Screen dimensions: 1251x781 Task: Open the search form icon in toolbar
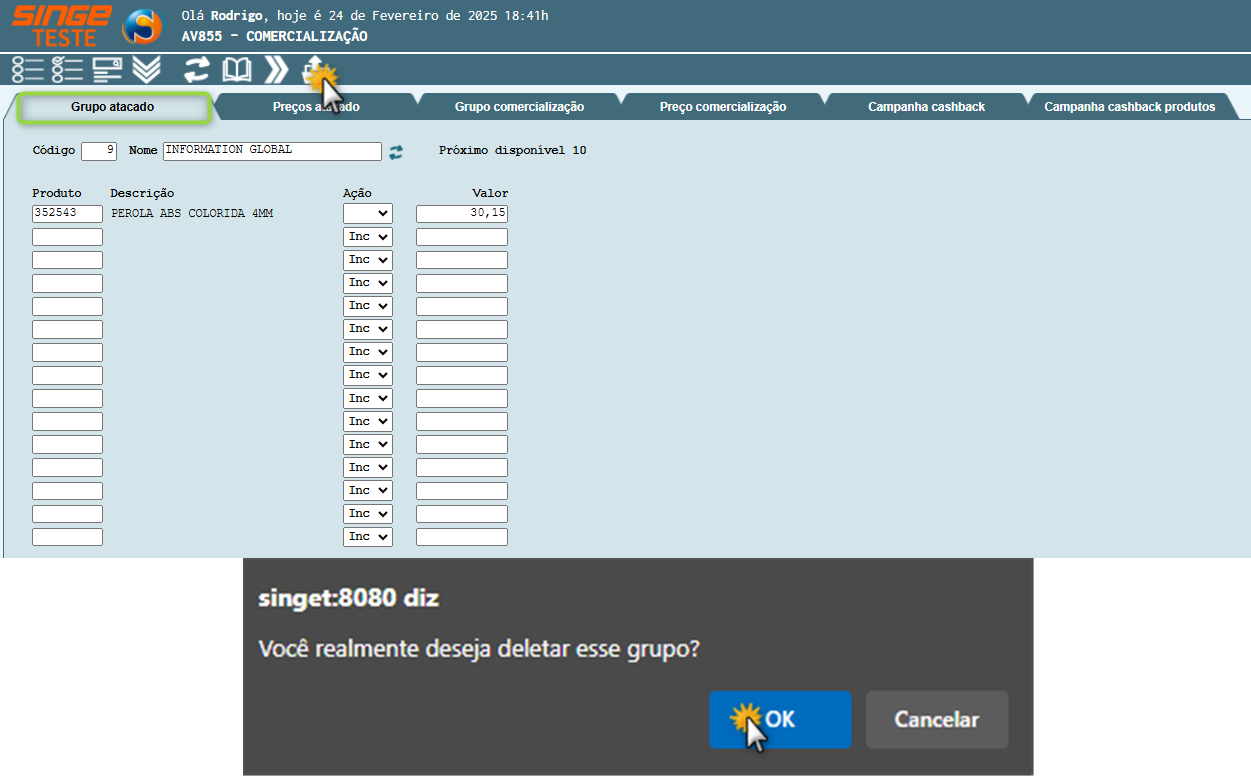point(107,69)
